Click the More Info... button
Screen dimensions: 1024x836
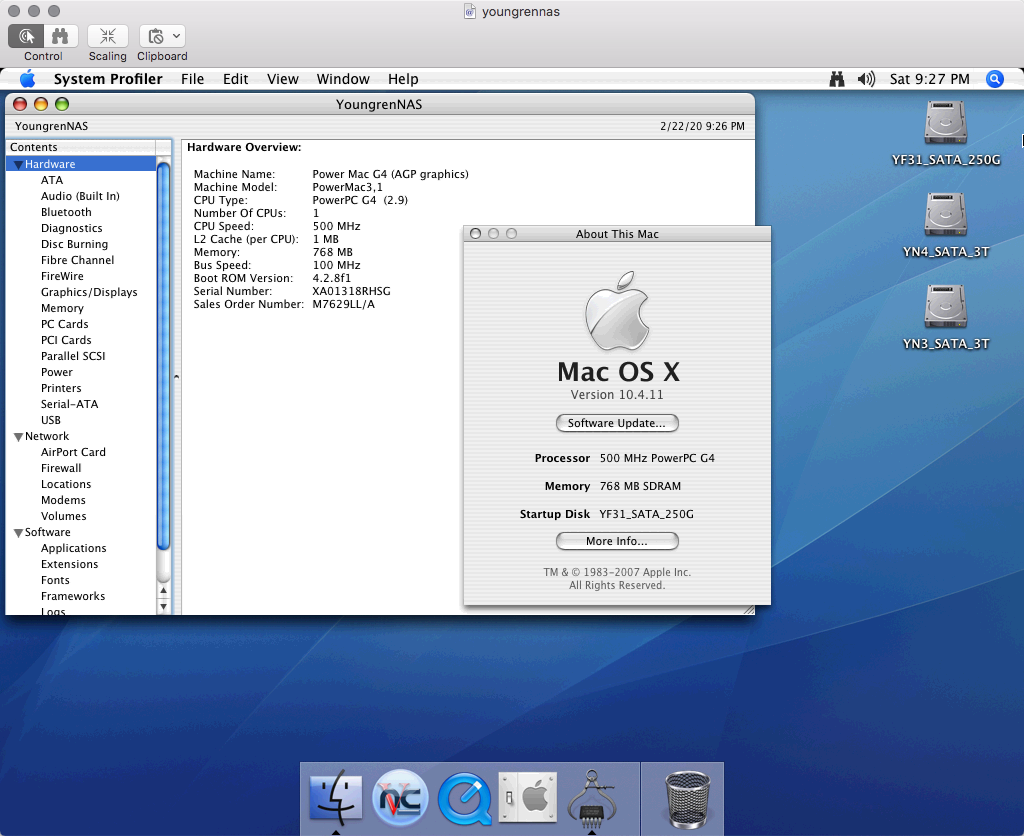point(617,541)
